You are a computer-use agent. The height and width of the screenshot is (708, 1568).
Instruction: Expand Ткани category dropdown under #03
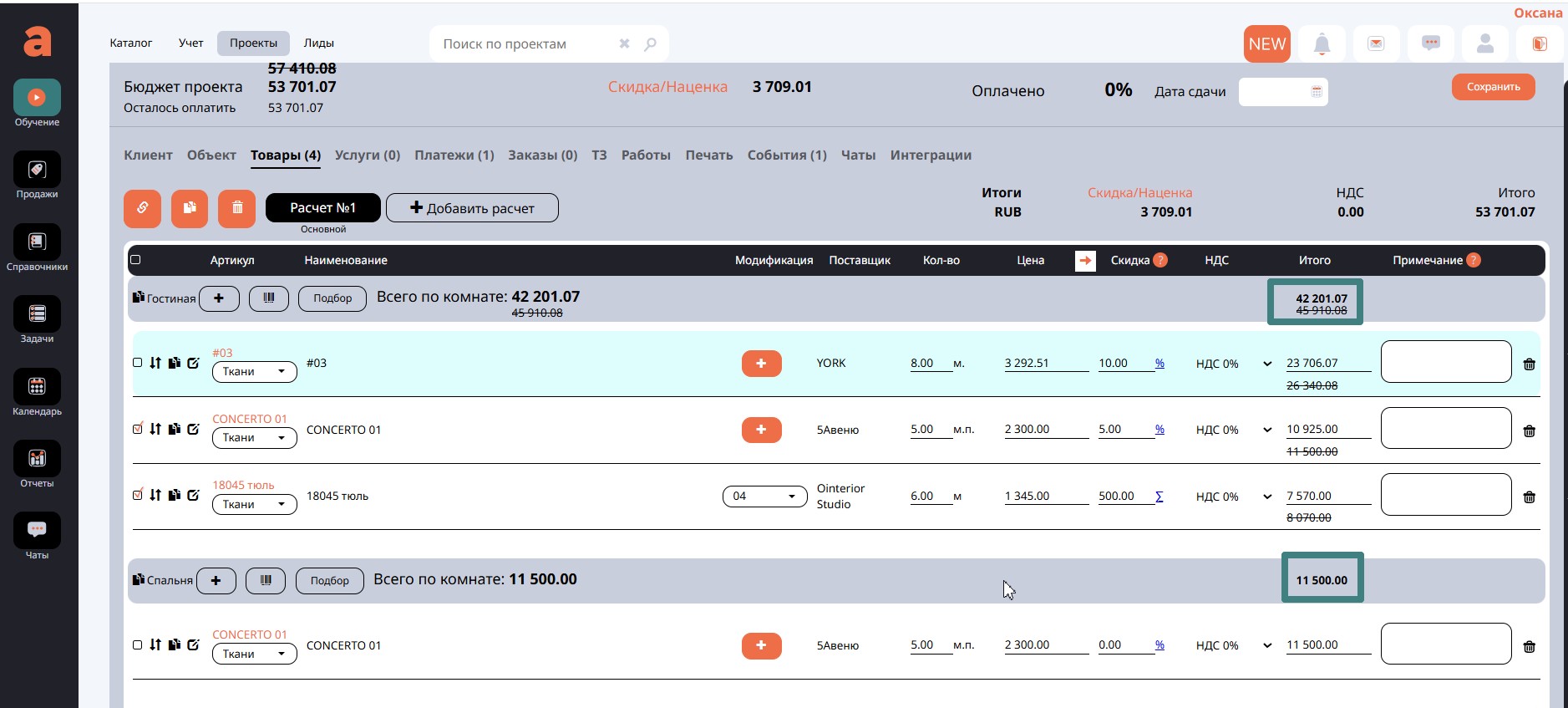(255, 371)
